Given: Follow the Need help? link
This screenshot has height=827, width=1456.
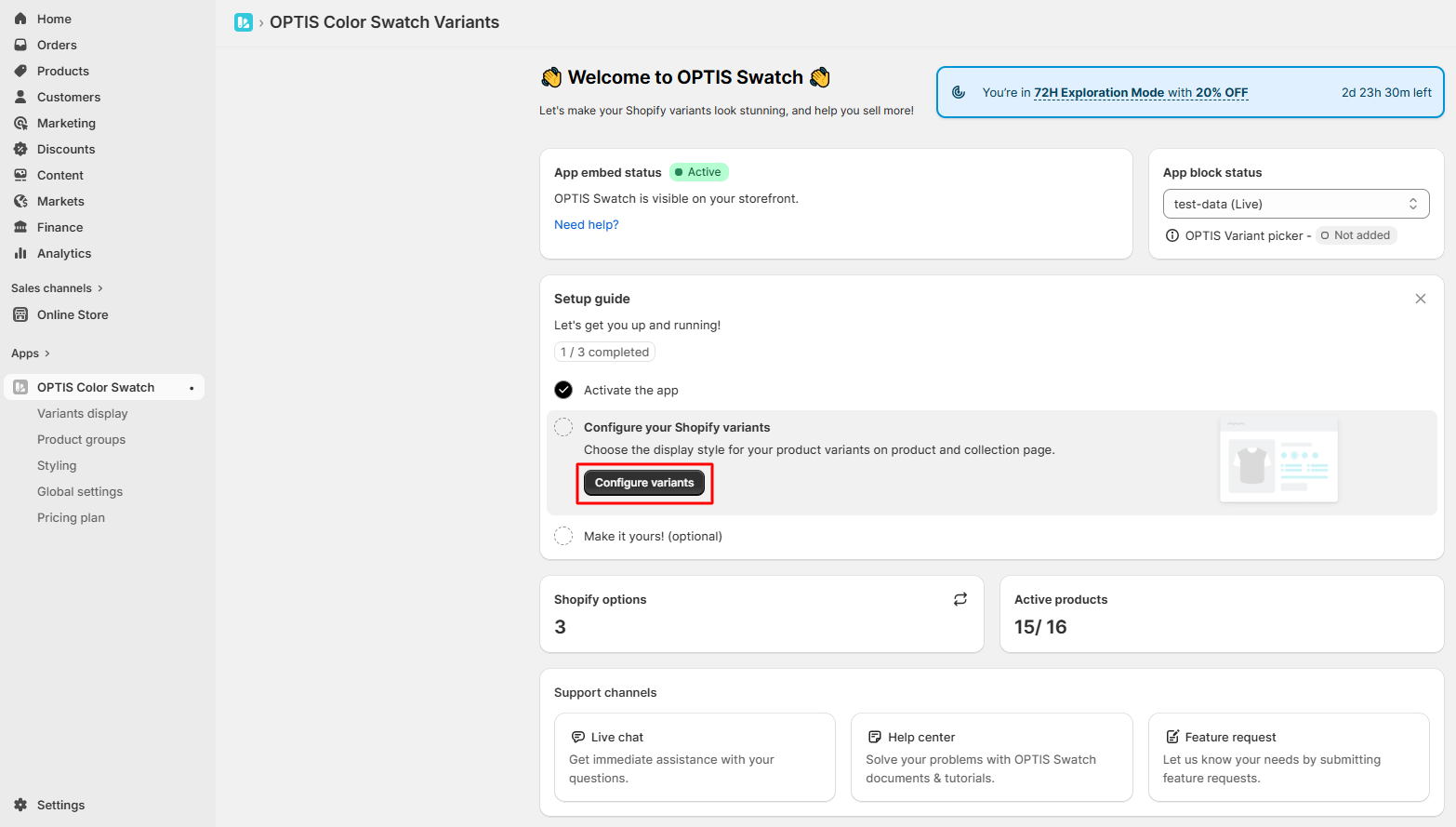Looking at the screenshot, I should coord(586,224).
